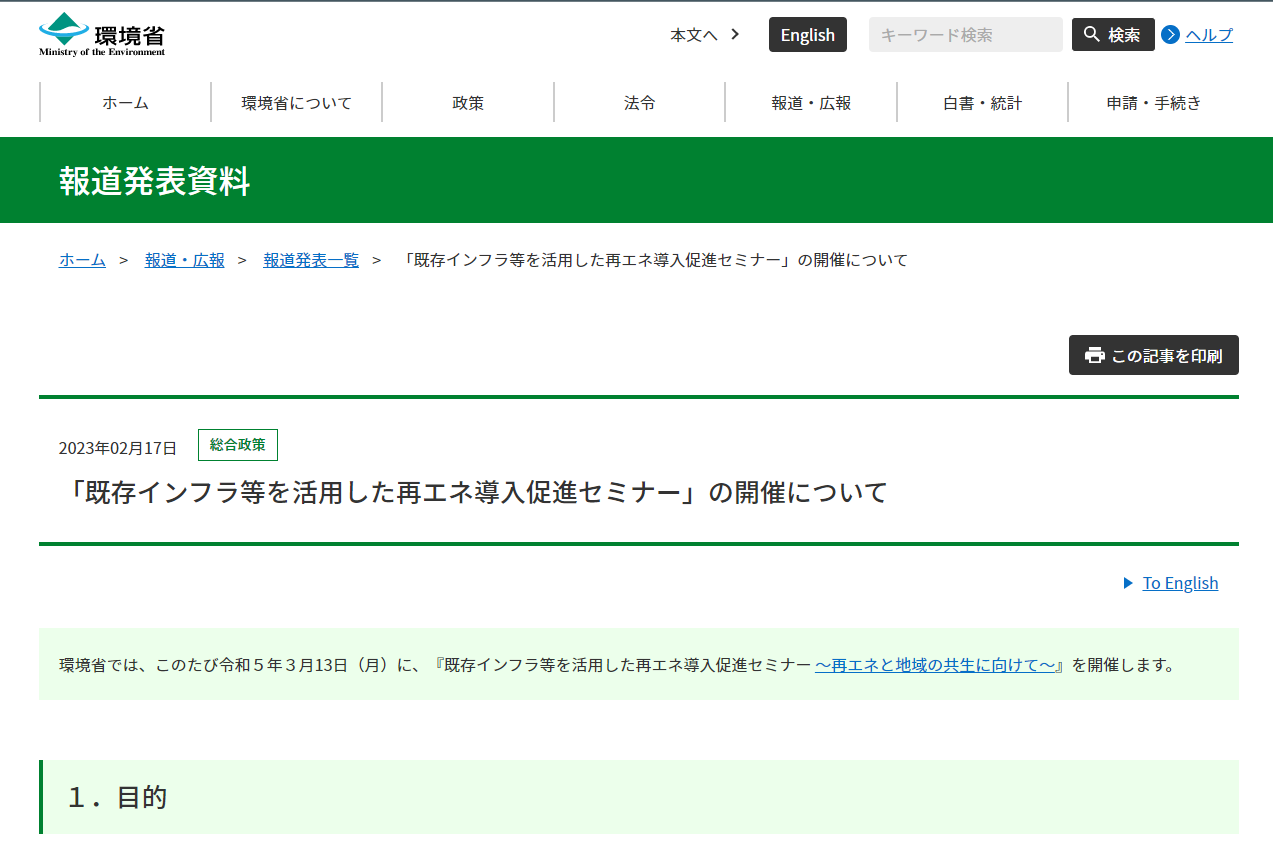Type in the キーワード検索 search field
Image resolution: width=1273 pixels, height=860 pixels.
(965, 35)
